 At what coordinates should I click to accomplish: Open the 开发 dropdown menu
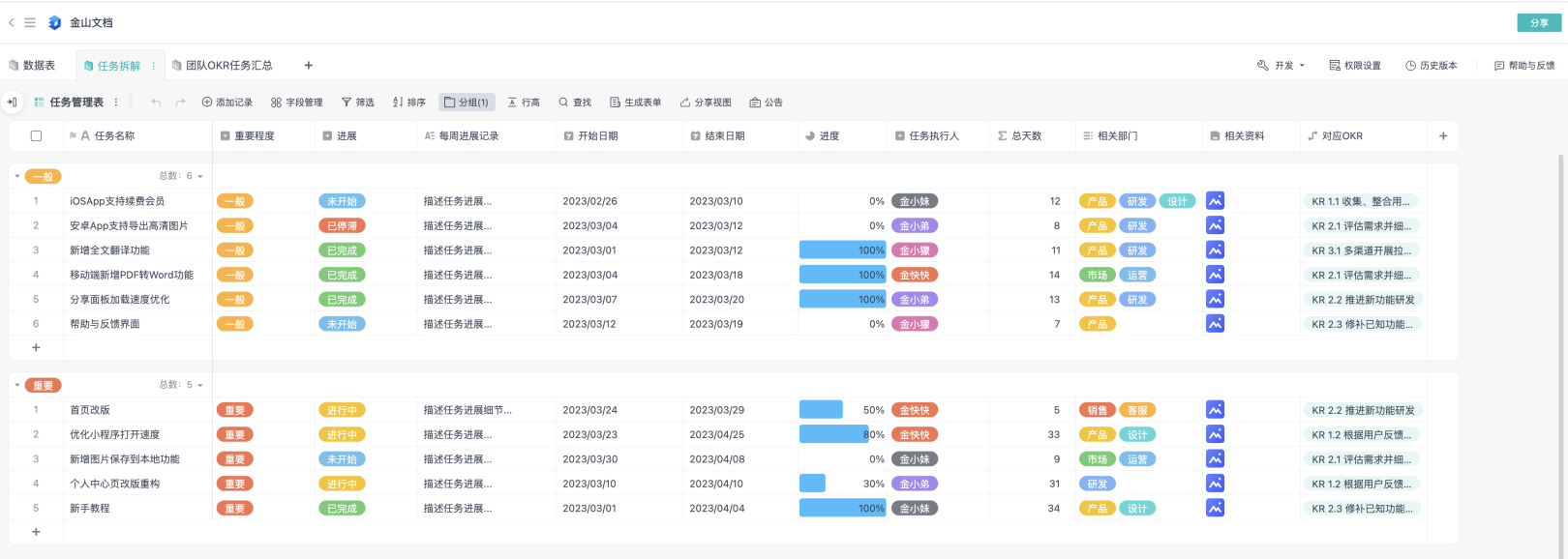click(x=1281, y=66)
